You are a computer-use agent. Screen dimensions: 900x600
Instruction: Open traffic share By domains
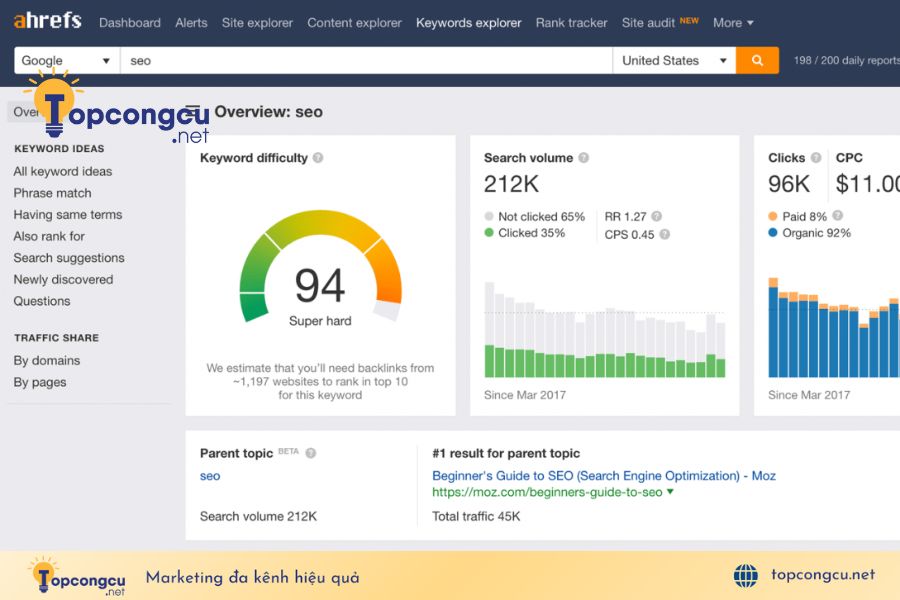click(x=46, y=361)
